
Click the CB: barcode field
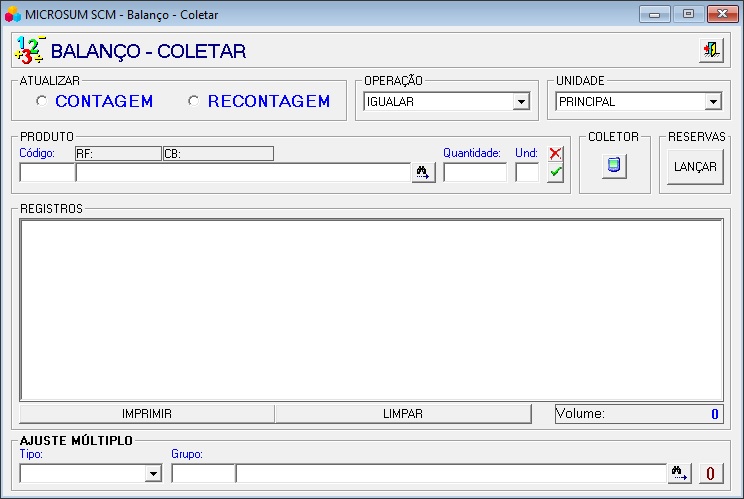218,154
